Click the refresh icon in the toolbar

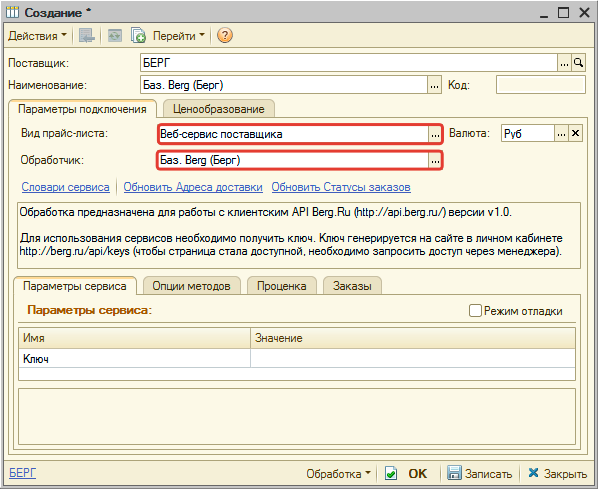point(114,36)
